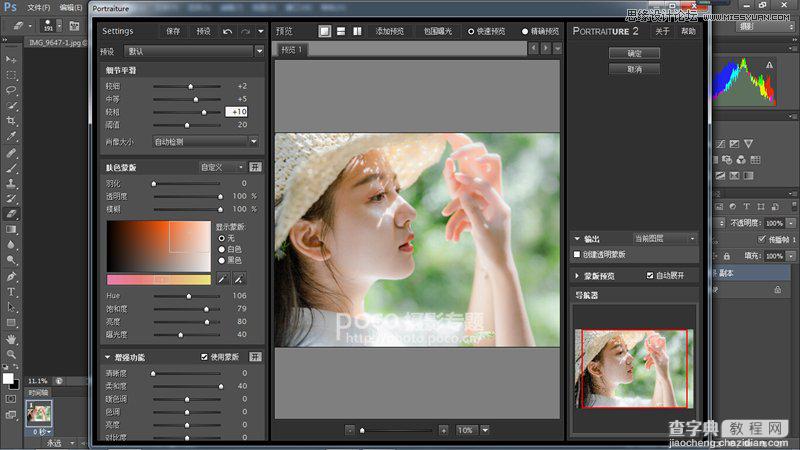Switch to 预览 1 preview tab
The image size is (800, 450).
tap(292, 49)
